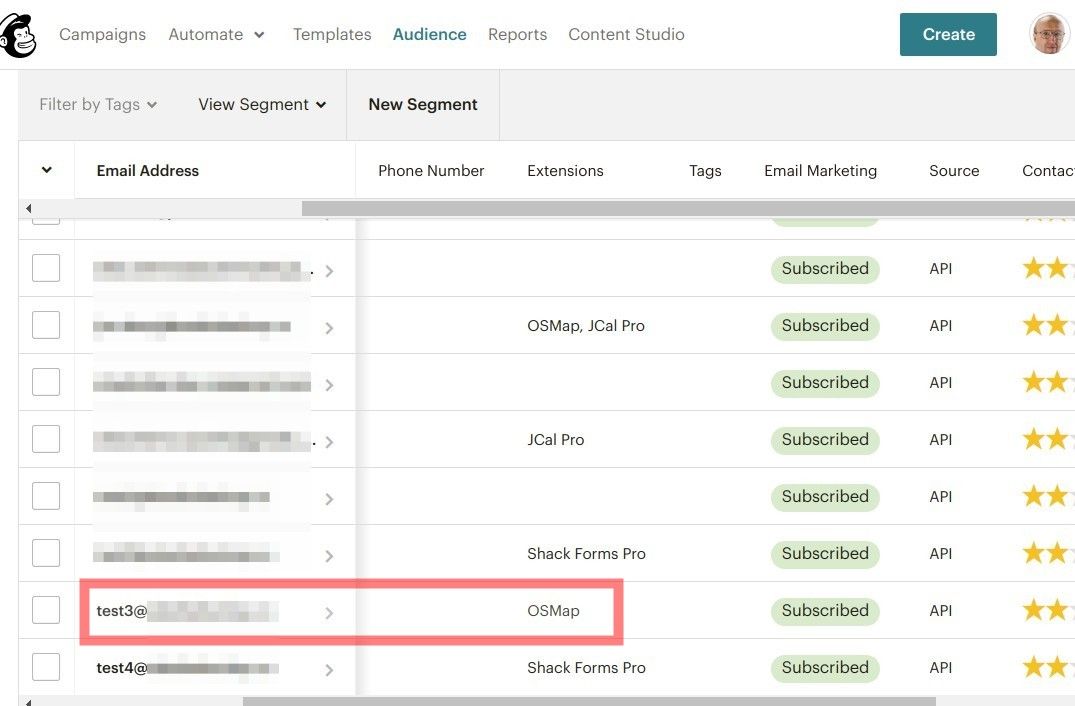Select the Audience tab
The height and width of the screenshot is (706, 1075).
(429, 34)
